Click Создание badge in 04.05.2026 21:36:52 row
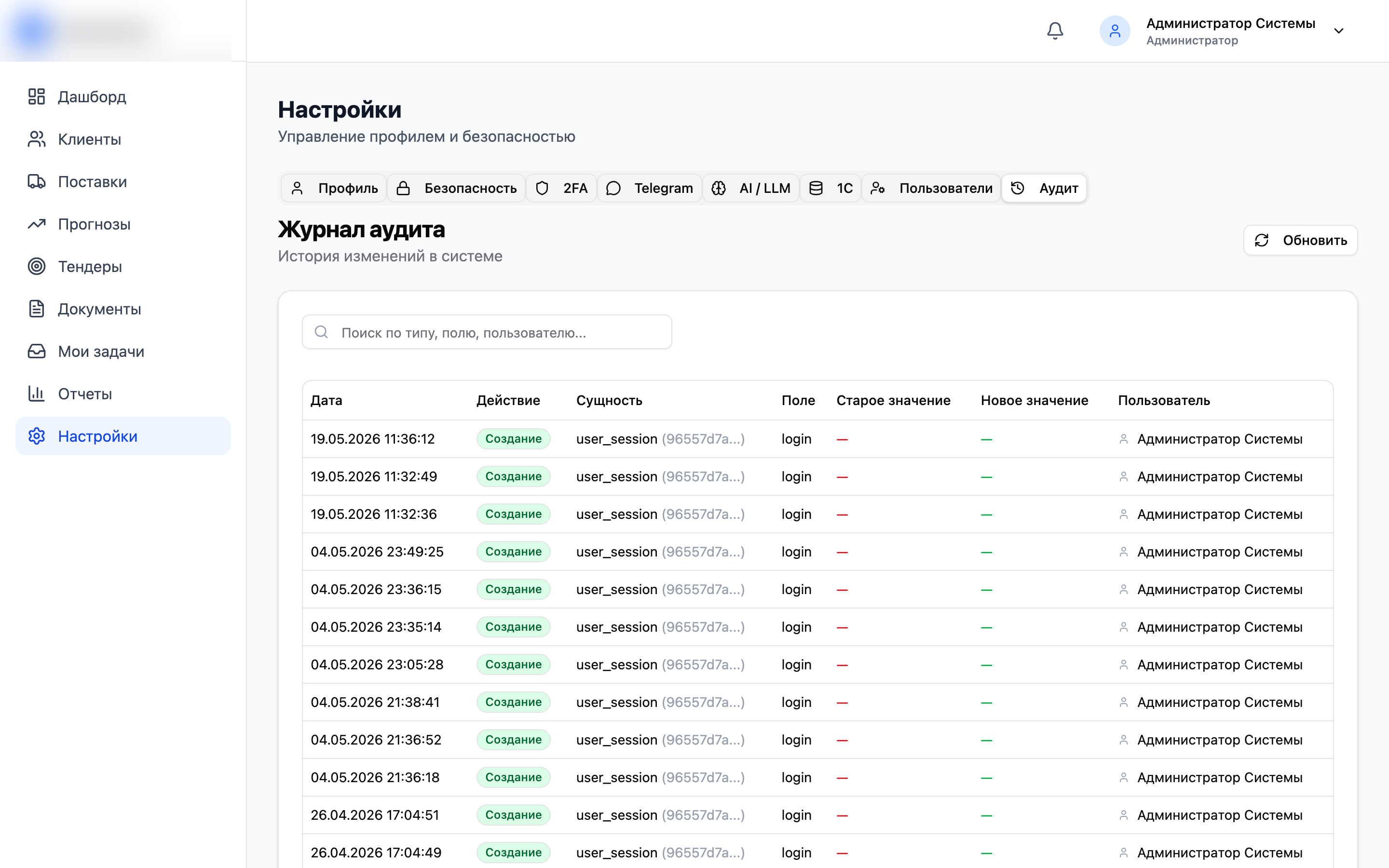 click(x=513, y=740)
